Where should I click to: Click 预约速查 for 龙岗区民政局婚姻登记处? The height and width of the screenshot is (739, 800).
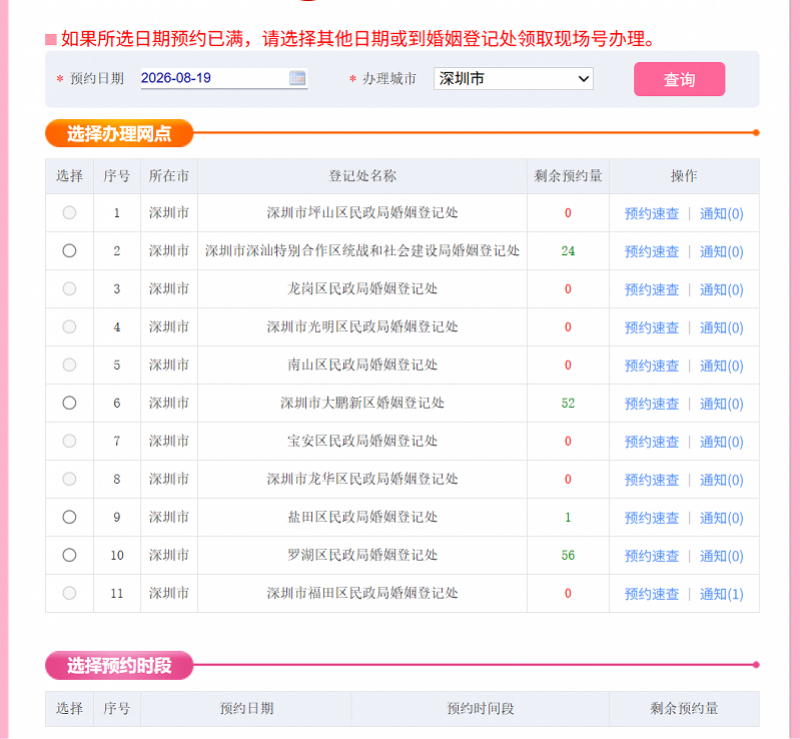point(652,289)
